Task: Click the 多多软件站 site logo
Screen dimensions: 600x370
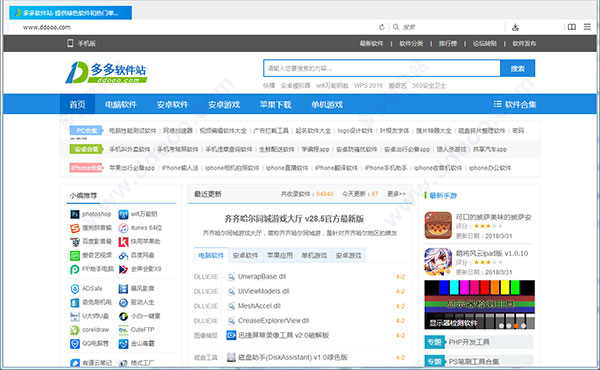Action: click(x=106, y=72)
